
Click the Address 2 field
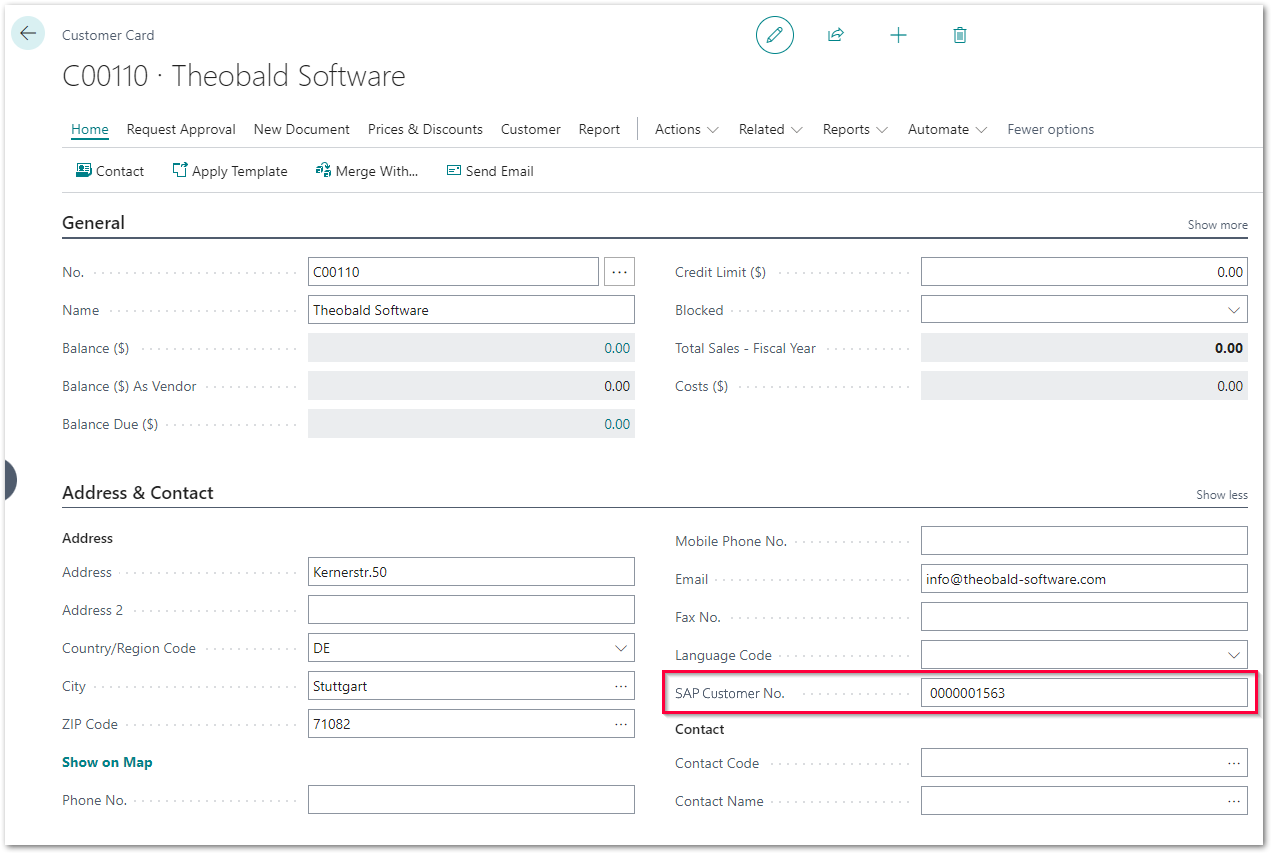(471, 610)
